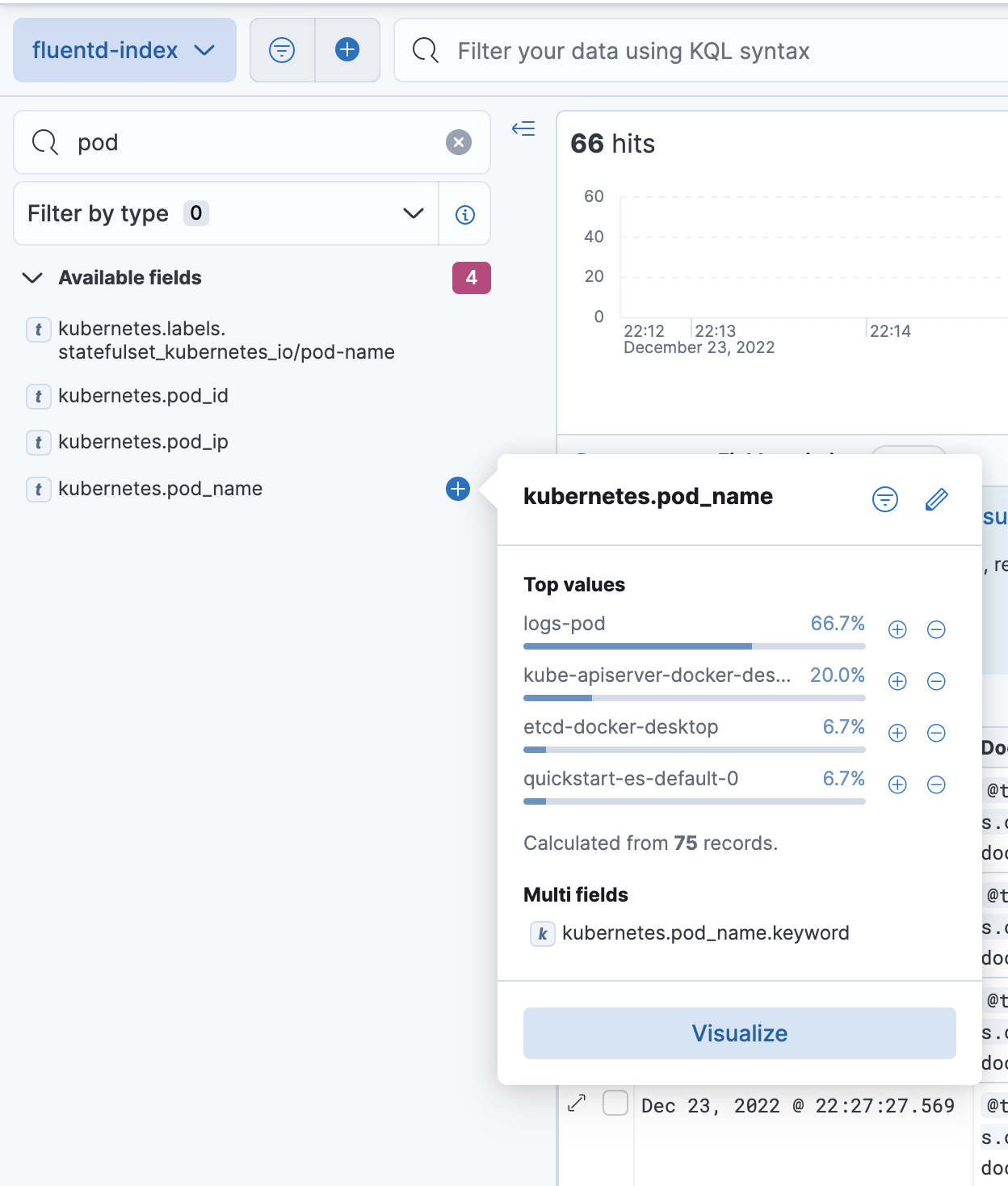Filter for the etcd-docker-desktop value

point(897,733)
